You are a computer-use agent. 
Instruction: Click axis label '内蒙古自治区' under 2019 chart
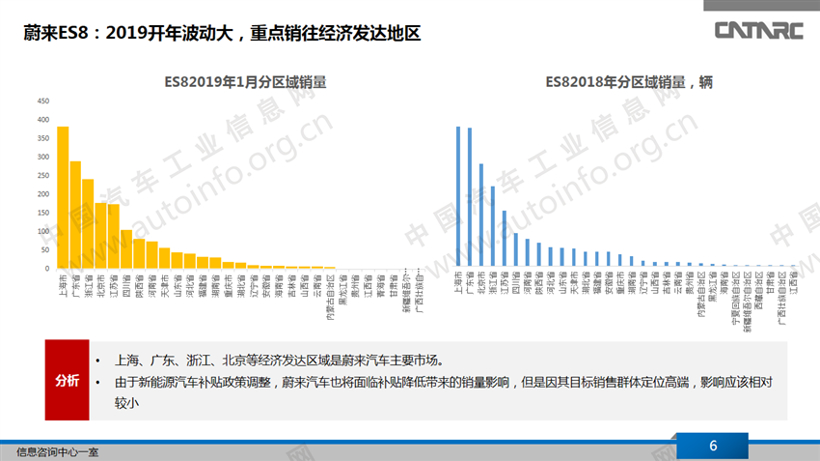331,296
